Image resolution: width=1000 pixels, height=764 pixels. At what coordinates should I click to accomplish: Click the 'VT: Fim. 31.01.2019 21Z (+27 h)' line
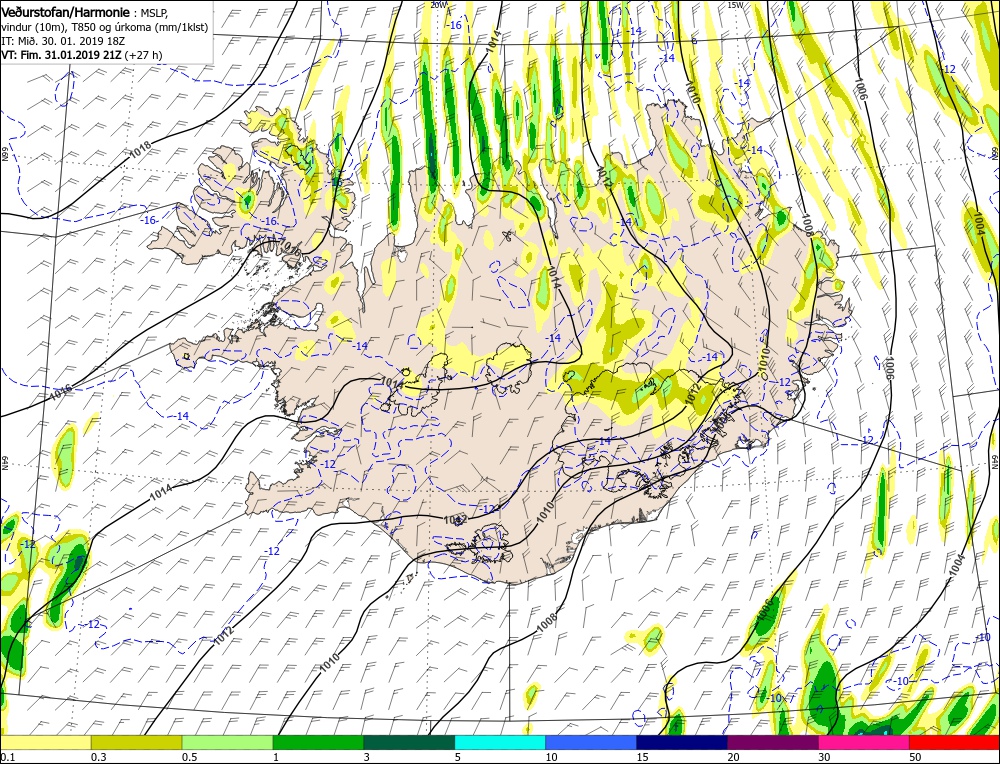tap(82, 55)
